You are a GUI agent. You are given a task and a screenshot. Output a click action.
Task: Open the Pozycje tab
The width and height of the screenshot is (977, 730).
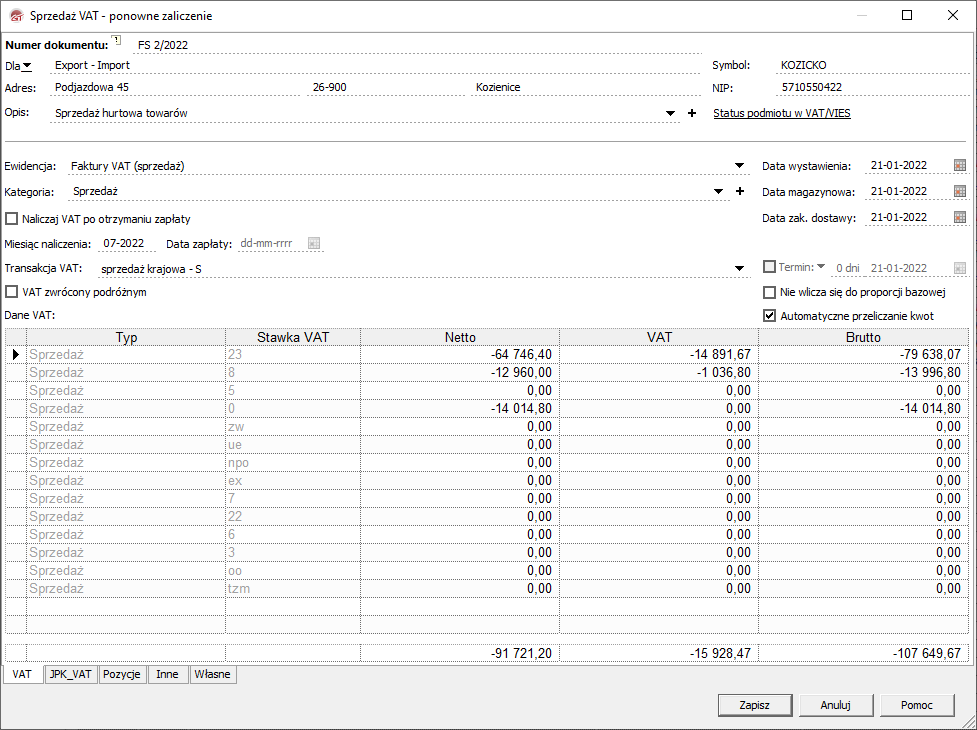click(x=122, y=674)
